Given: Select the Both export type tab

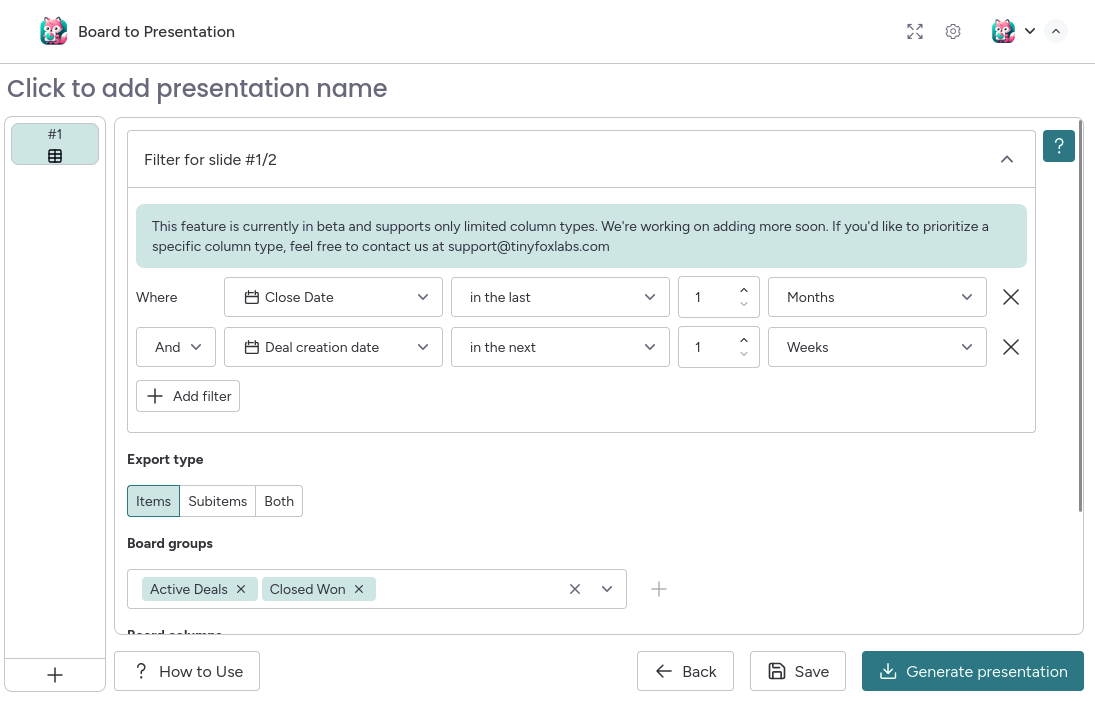Looking at the screenshot, I should tap(278, 501).
